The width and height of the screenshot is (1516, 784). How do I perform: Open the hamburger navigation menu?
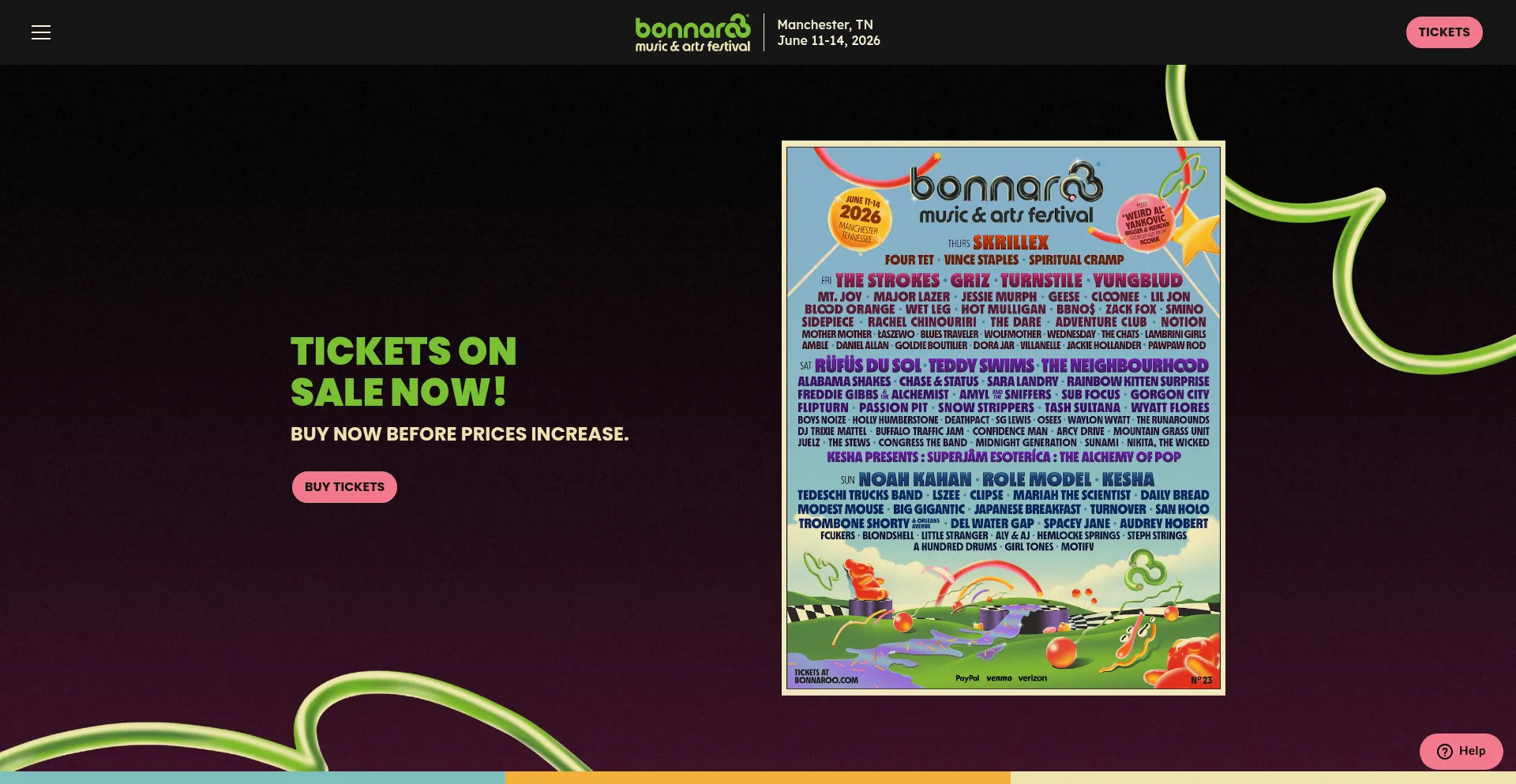41,32
